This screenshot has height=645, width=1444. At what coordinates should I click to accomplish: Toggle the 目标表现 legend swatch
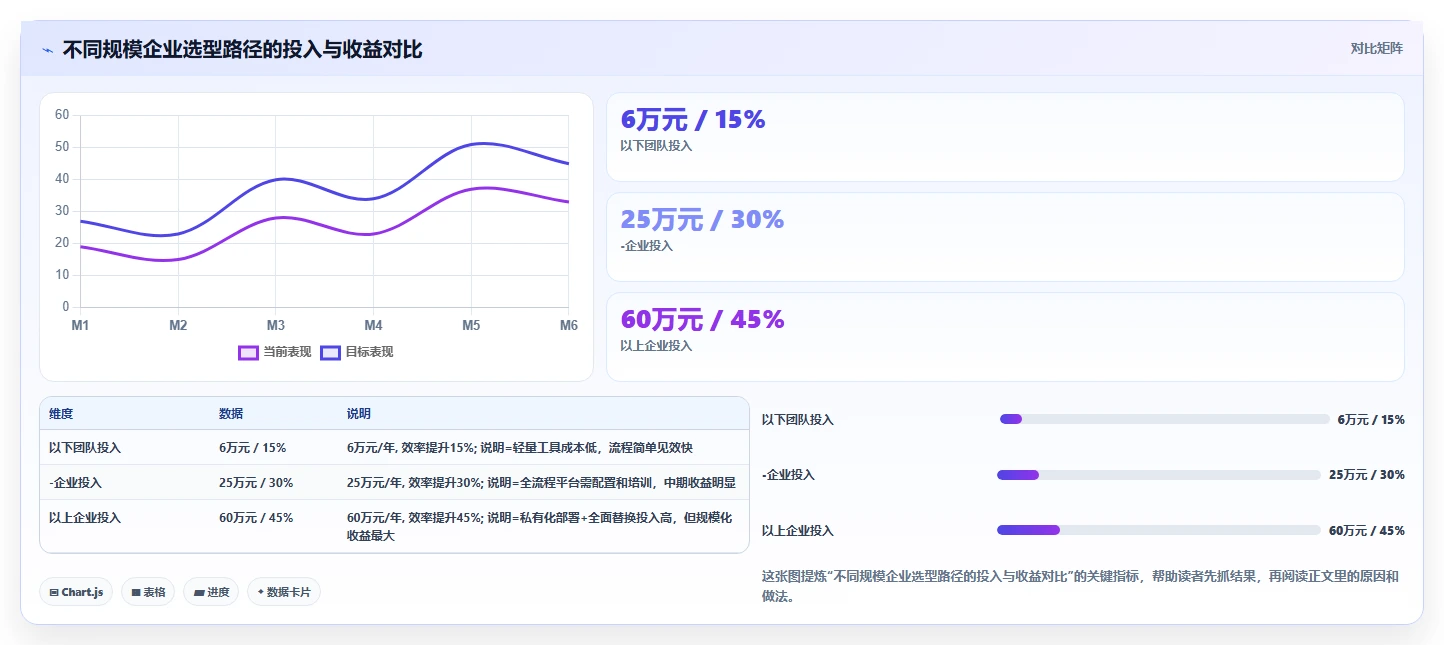(331, 352)
